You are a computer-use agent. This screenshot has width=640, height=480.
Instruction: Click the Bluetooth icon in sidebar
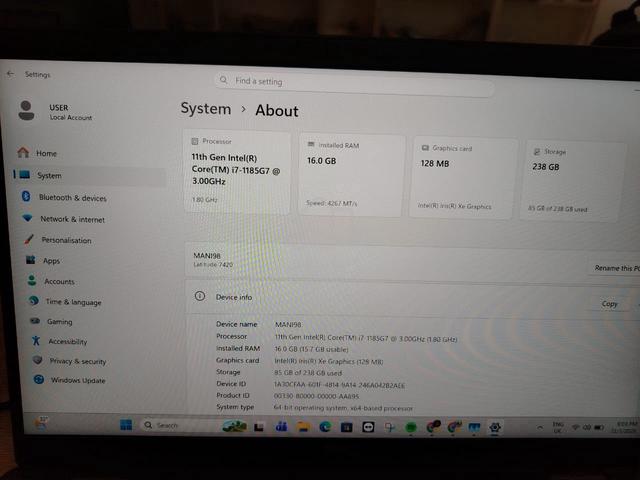(x=26, y=196)
